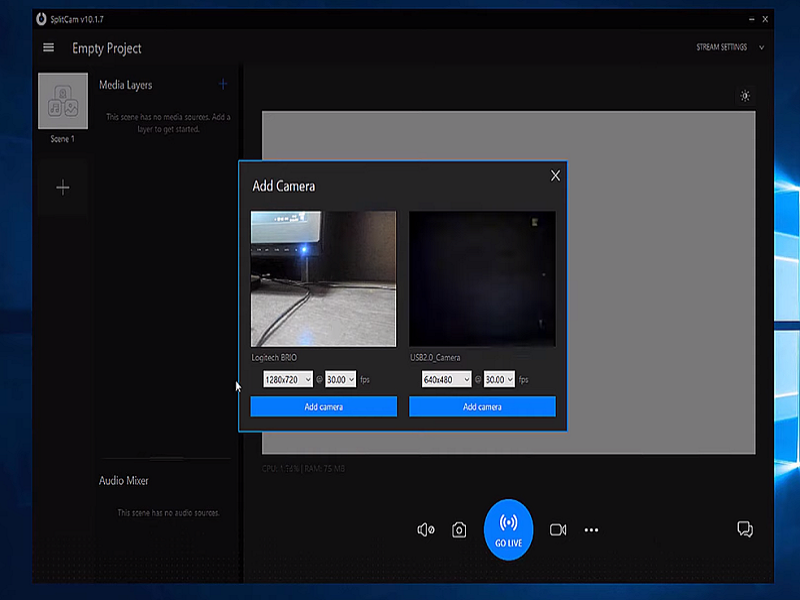
Task: Open the Logitech BRIO fps dropdown
Action: coord(340,380)
